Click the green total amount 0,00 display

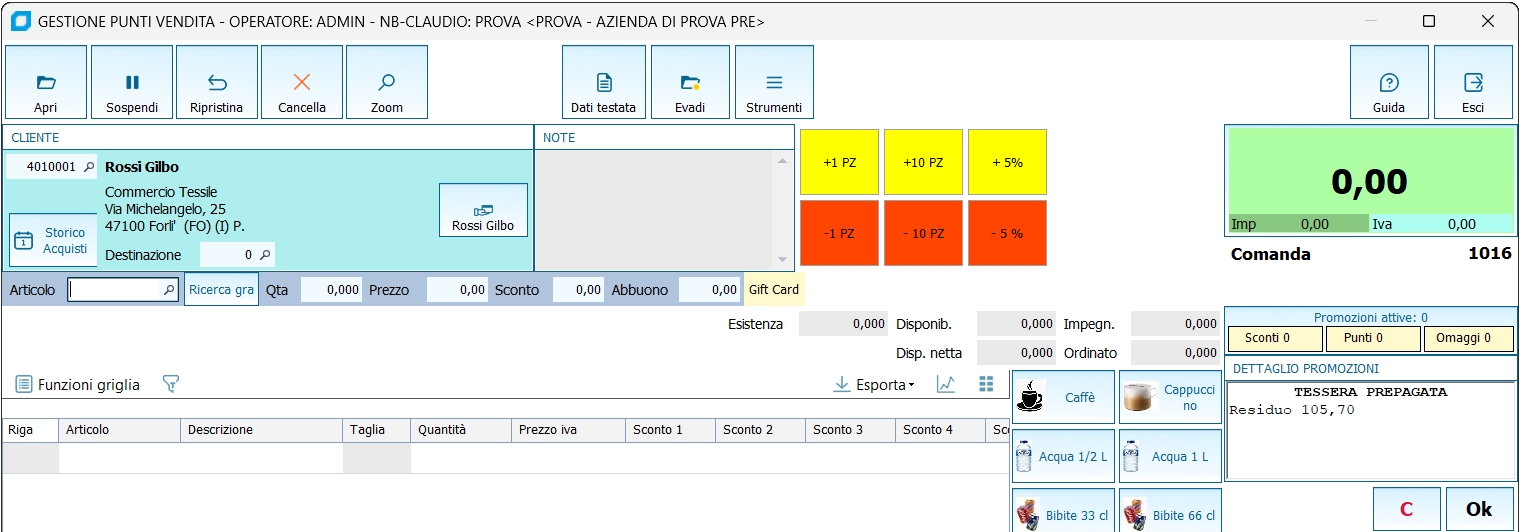pos(1369,181)
